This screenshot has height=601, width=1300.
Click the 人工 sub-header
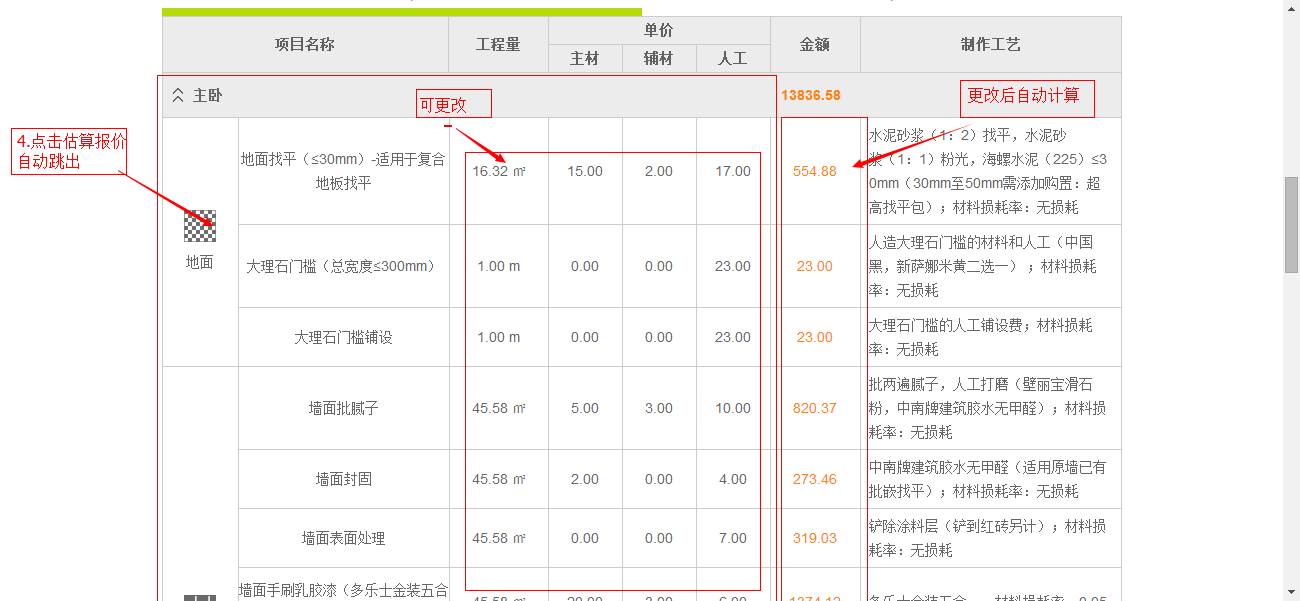point(733,59)
